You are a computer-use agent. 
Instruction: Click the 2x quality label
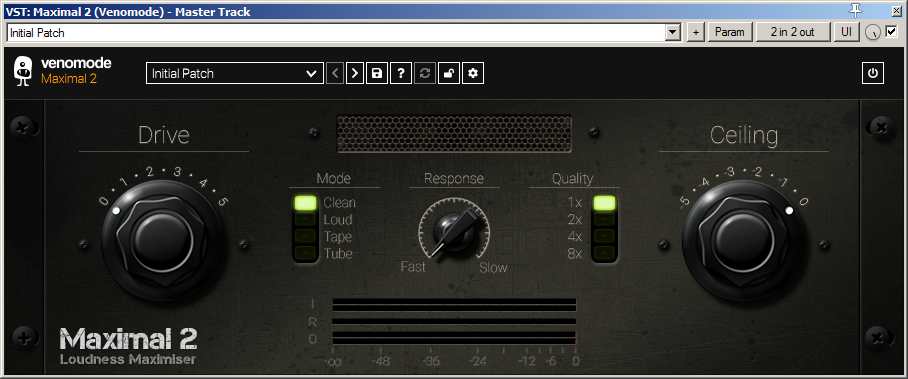[574, 220]
